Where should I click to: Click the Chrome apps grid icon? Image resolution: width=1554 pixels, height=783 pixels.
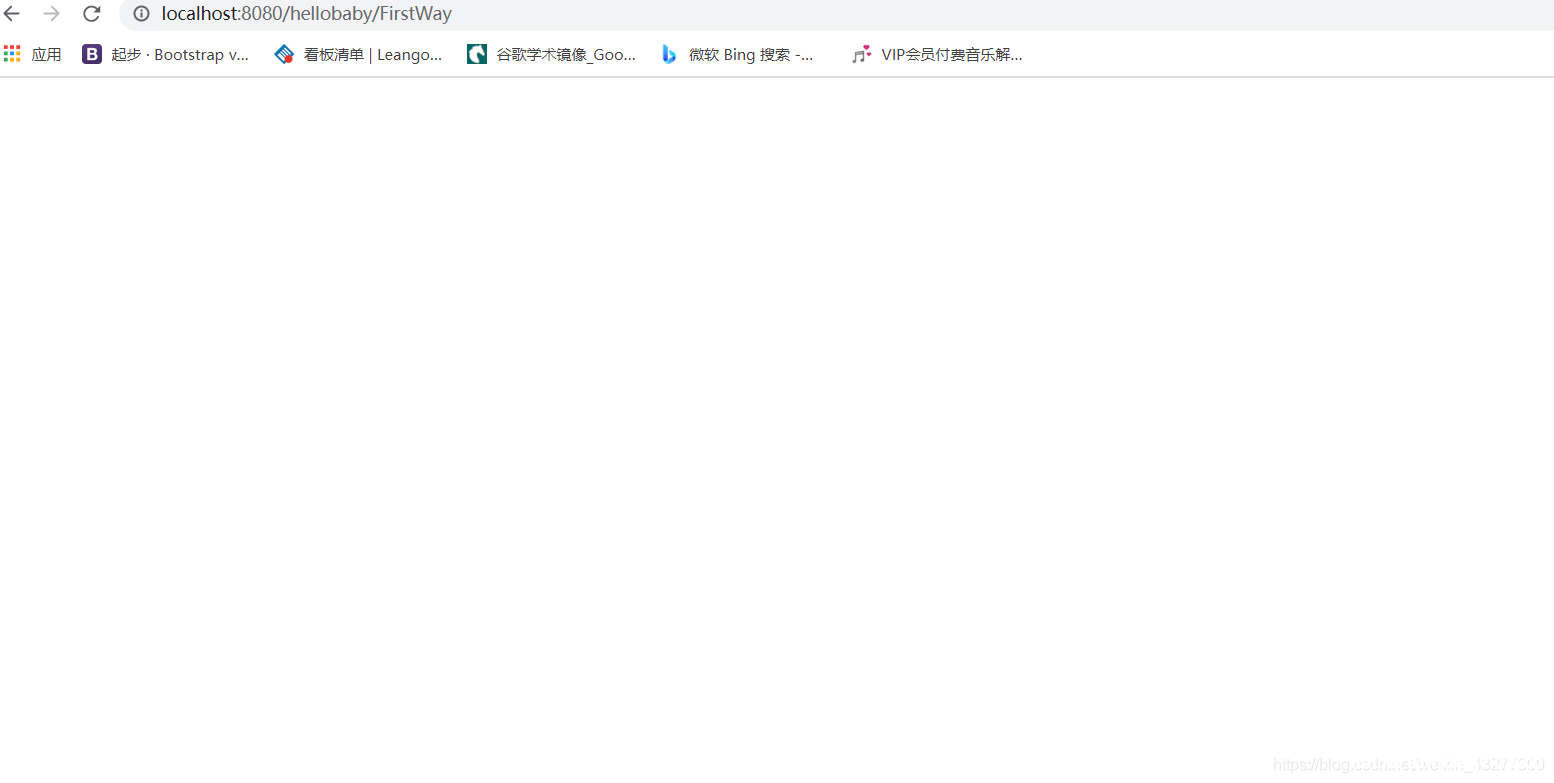pyautogui.click(x=12, y=53)
